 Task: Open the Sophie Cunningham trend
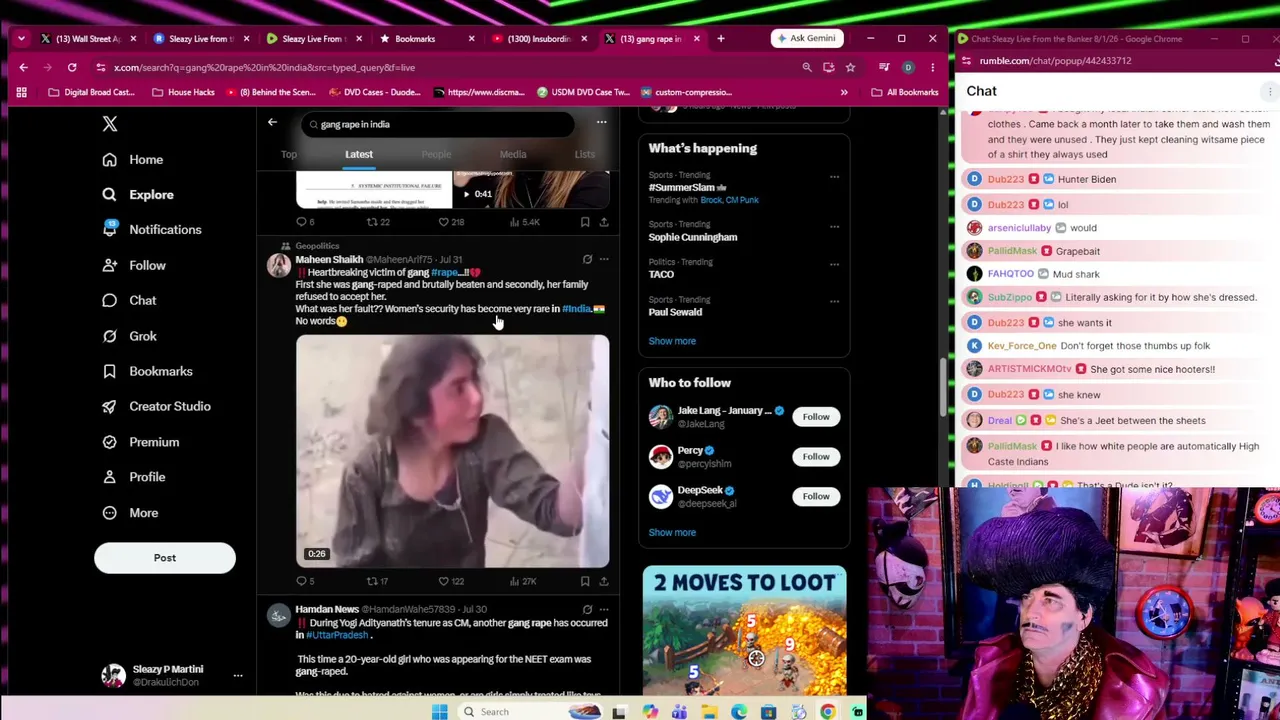tap(693, 237)
